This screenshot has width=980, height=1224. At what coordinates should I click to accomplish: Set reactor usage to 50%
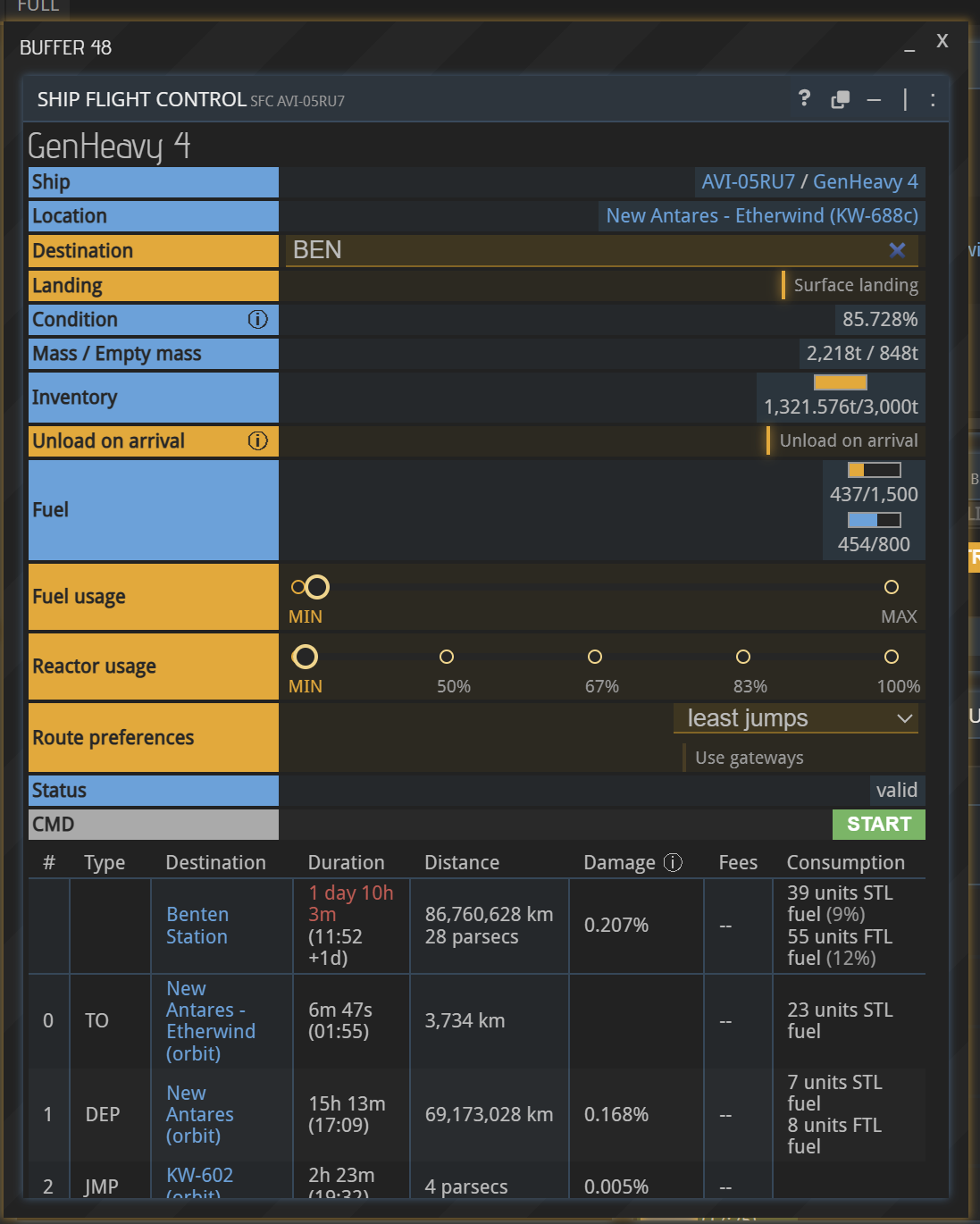(x=447, y=658)
